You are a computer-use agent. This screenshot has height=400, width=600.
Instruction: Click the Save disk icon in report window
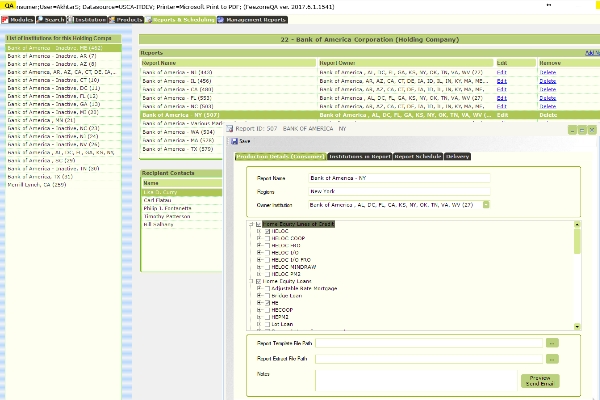235,141
